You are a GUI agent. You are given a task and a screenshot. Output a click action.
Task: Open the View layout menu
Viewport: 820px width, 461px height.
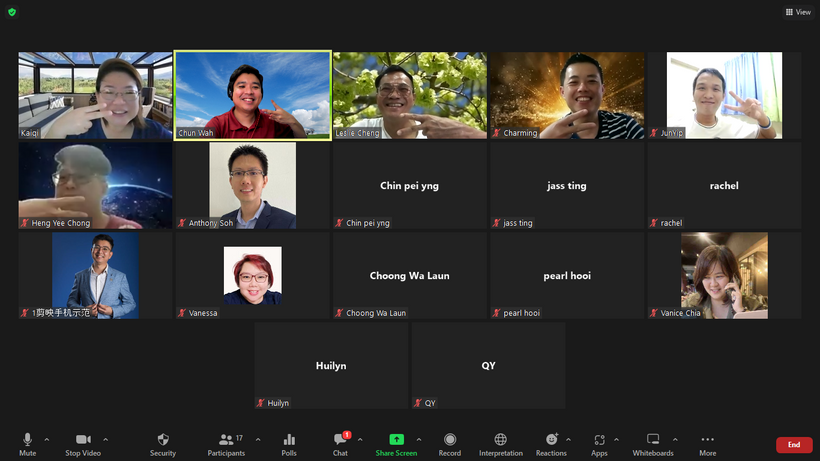coord(798,12)
